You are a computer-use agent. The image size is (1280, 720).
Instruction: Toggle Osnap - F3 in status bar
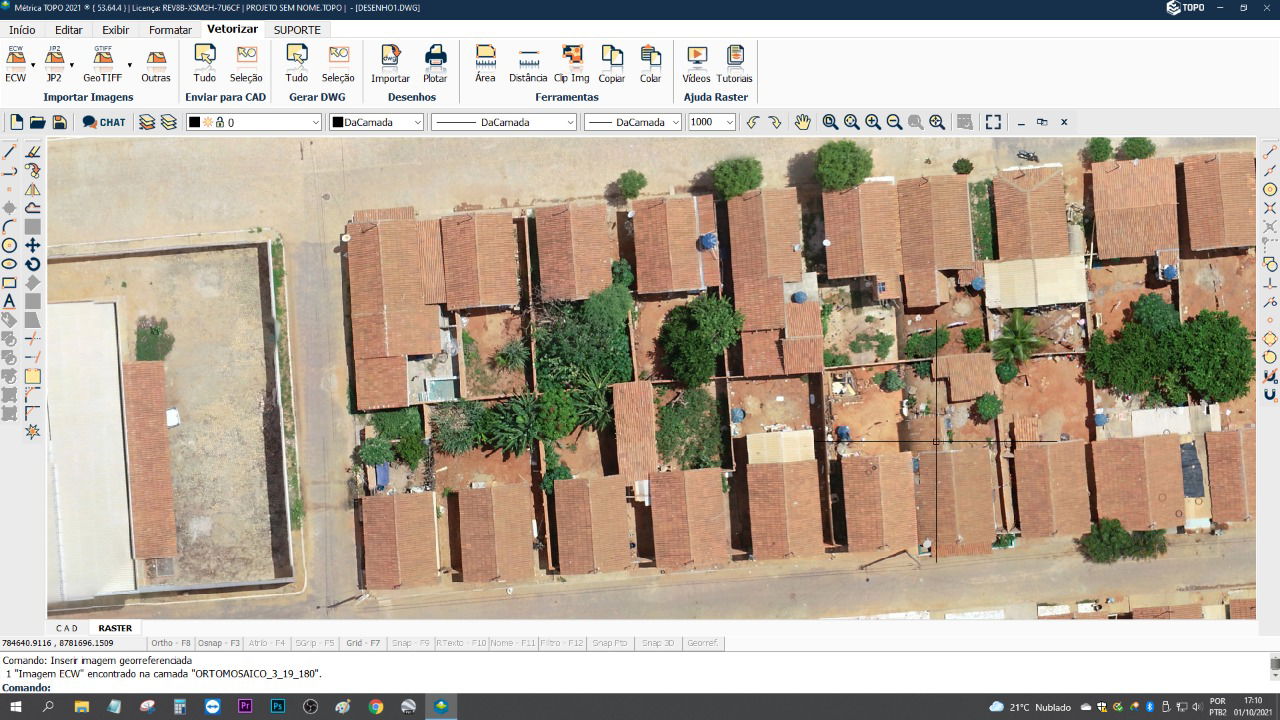click(218, 643)
